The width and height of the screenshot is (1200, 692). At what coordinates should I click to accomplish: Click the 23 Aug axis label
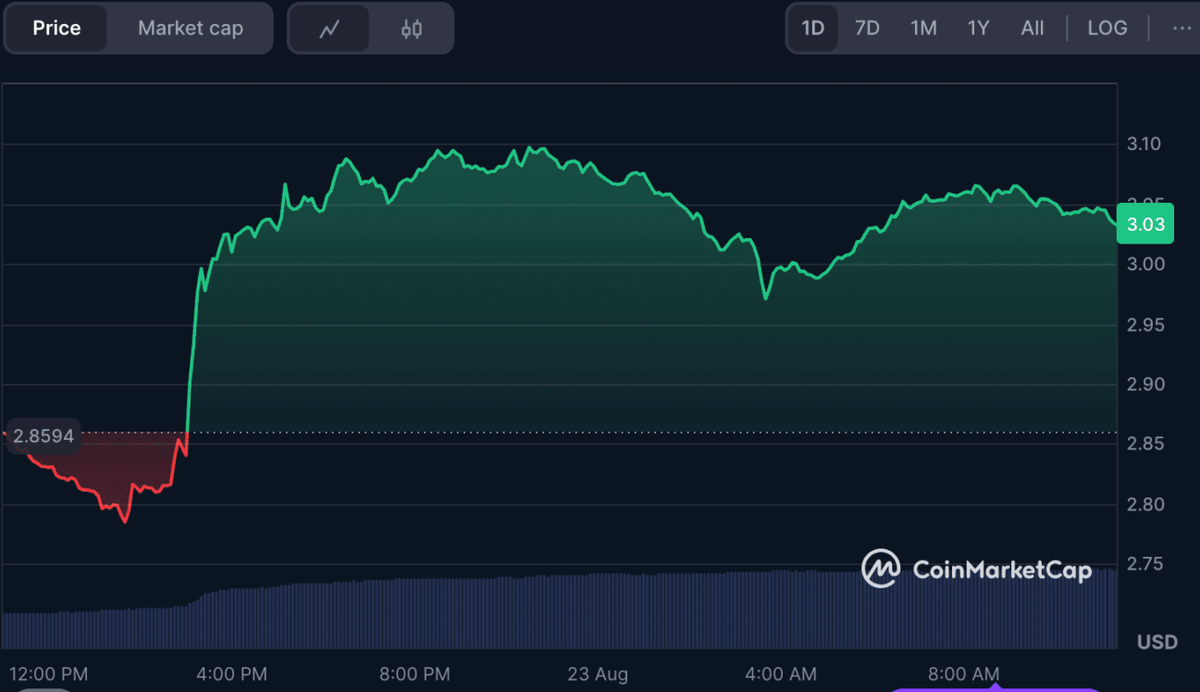click(597, 675)
